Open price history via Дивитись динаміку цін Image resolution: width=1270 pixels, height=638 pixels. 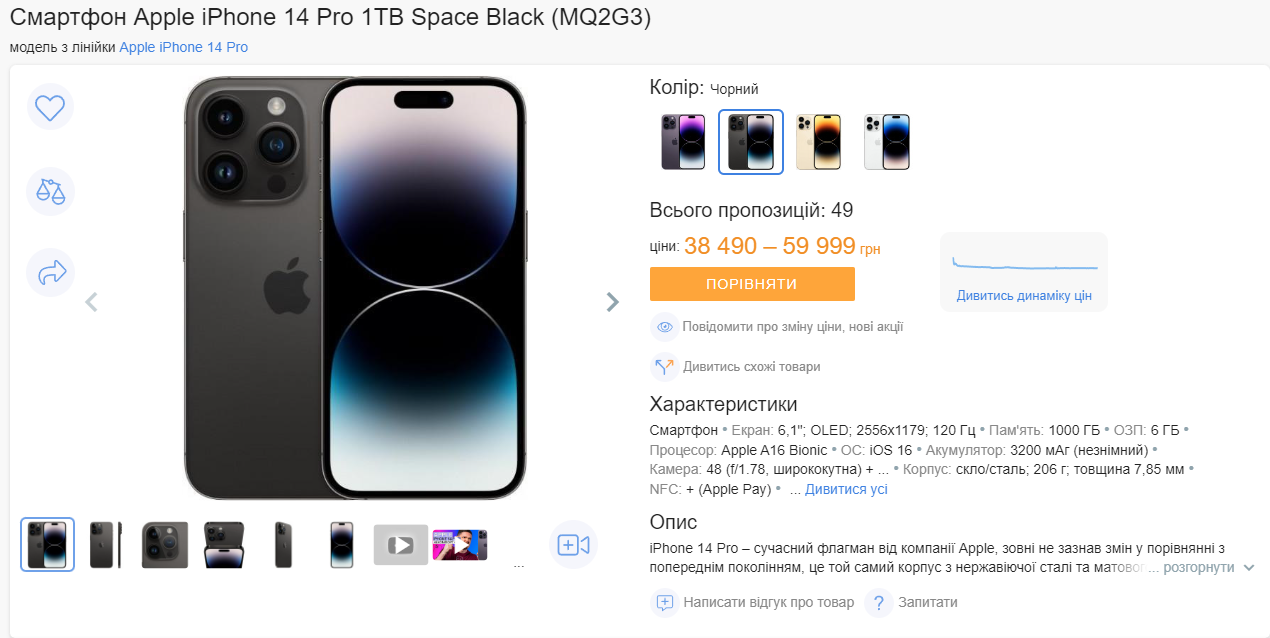1023,296
